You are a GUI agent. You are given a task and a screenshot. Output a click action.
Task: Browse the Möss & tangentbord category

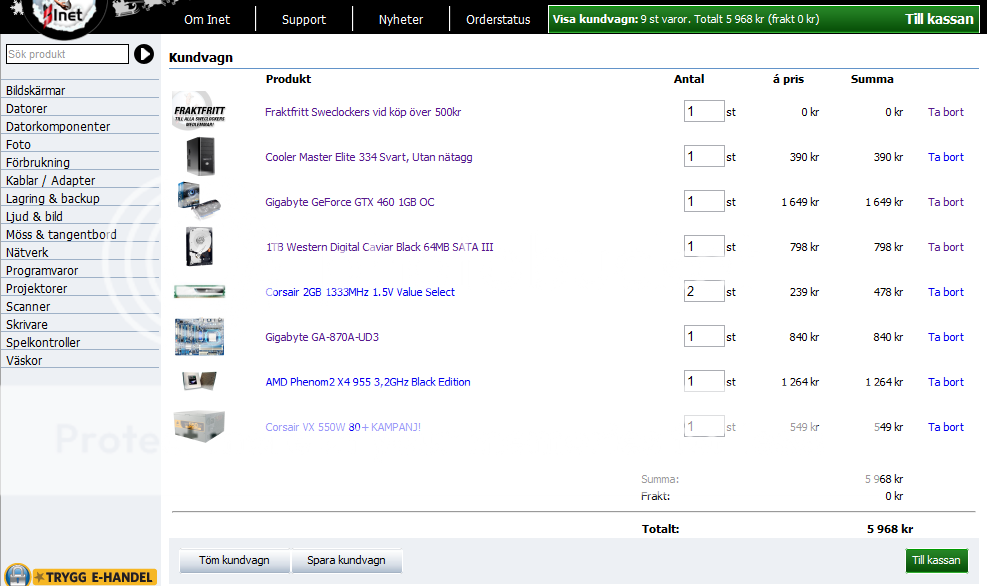pos(61,235)
